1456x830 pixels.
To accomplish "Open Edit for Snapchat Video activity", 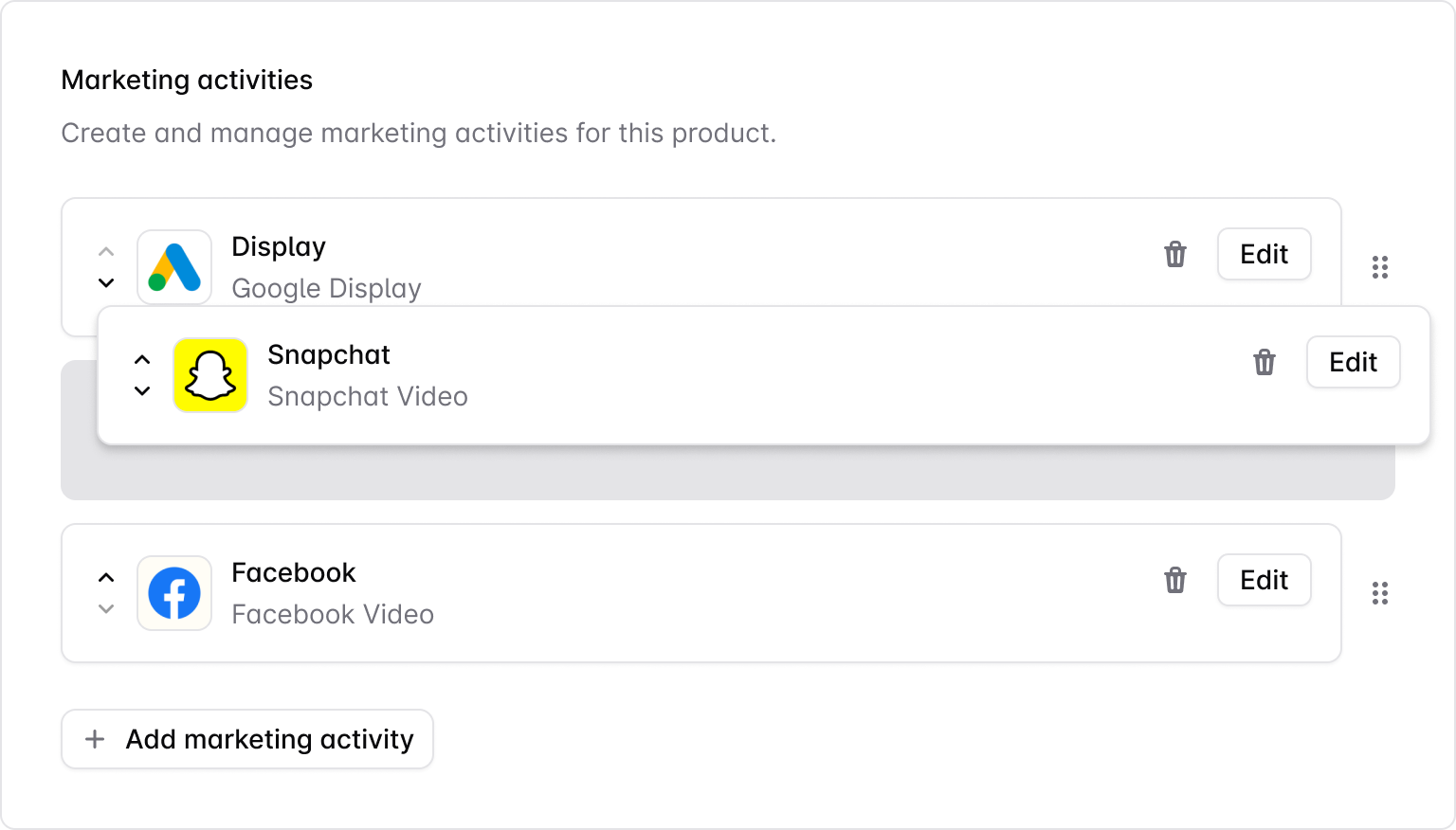I will click(x=1353, y=362).
